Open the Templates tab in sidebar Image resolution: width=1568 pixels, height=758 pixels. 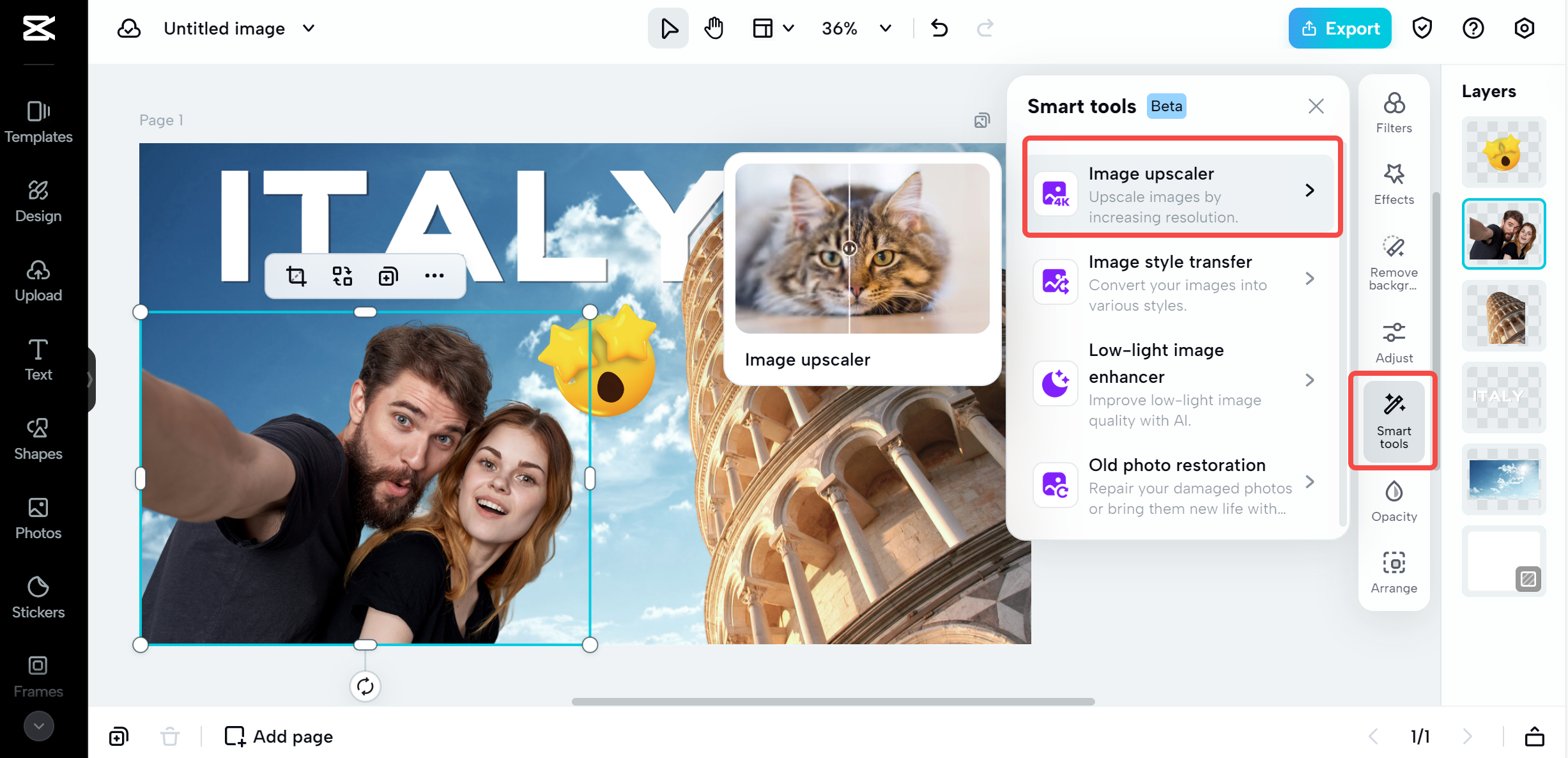38,121
